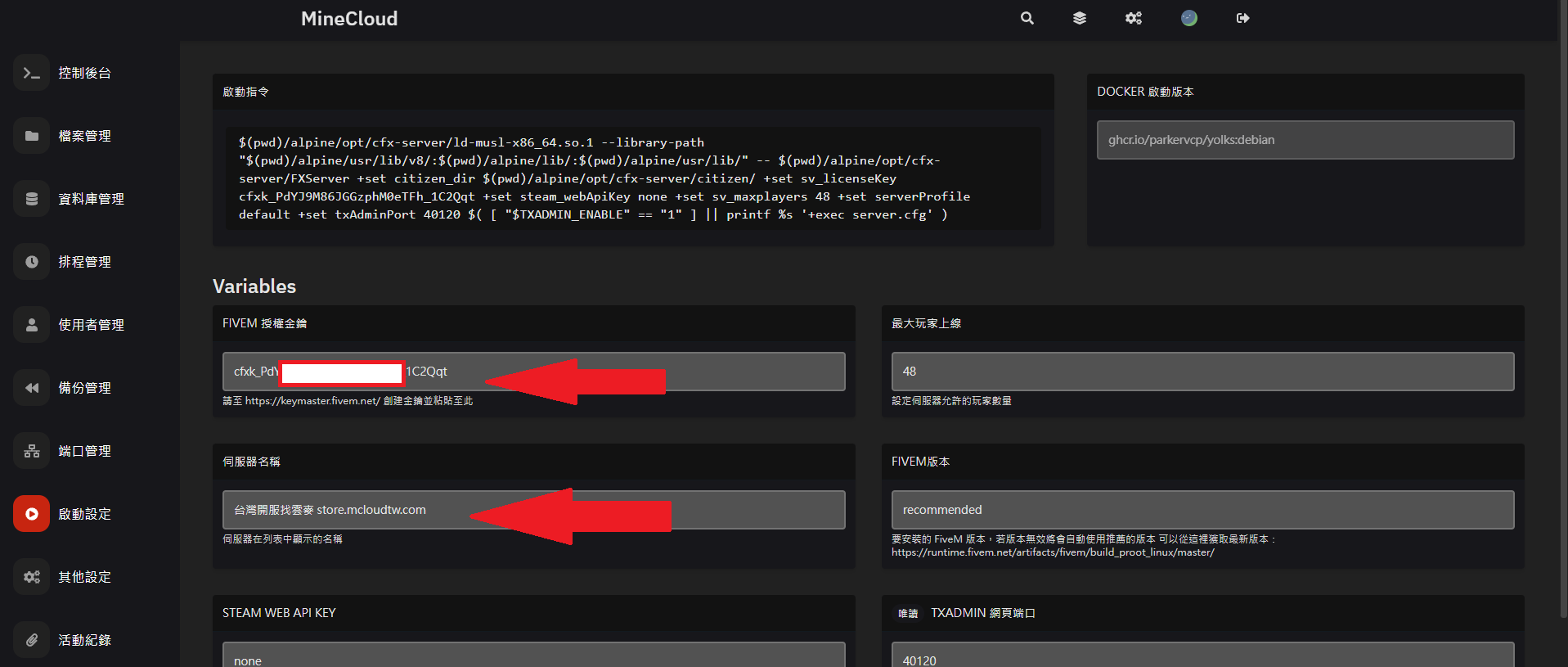The width and height of the screenshot is (1568, 667).
Task: Click the Steam Web API key field 'none'
Action: 533,655
